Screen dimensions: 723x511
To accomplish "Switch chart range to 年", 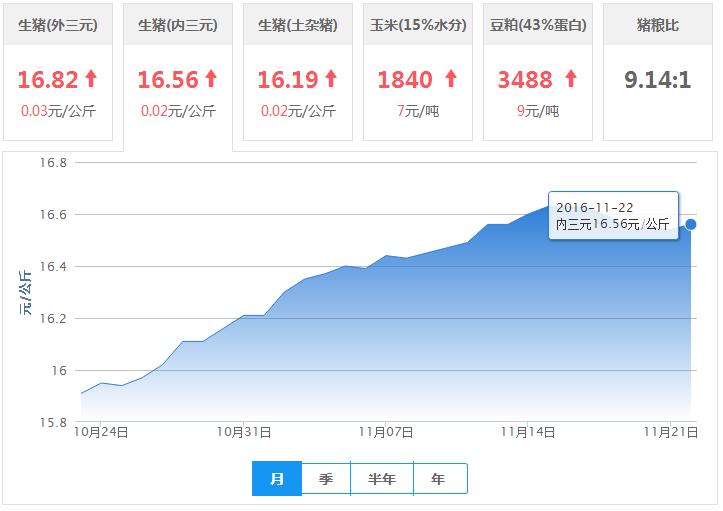I will point(440,479).
